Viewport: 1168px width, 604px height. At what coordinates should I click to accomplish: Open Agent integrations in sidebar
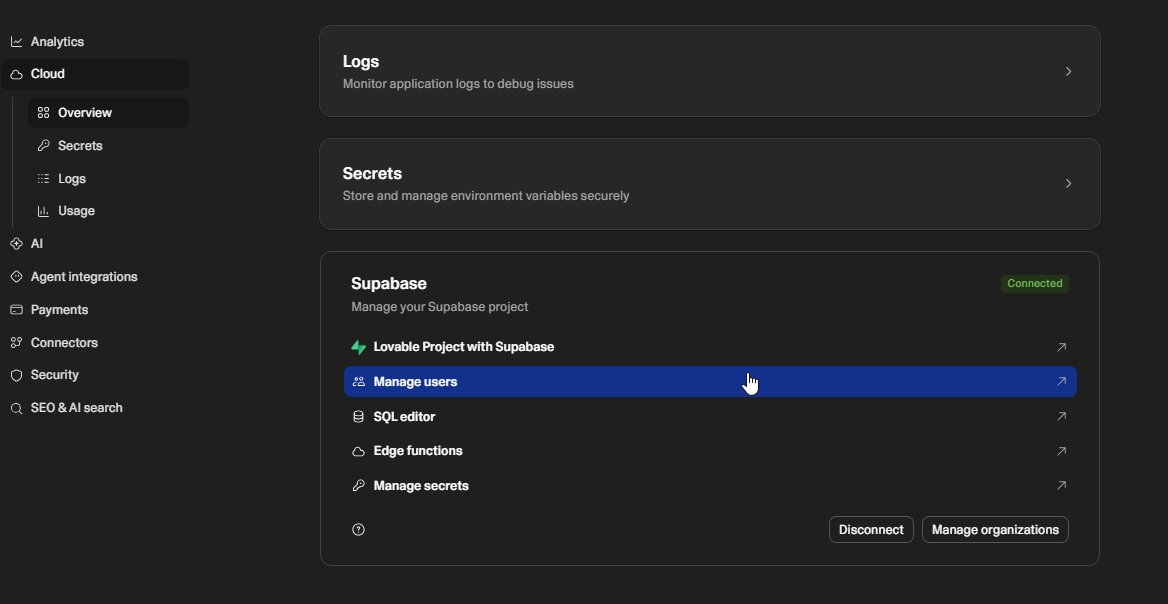tap(95, 276)
